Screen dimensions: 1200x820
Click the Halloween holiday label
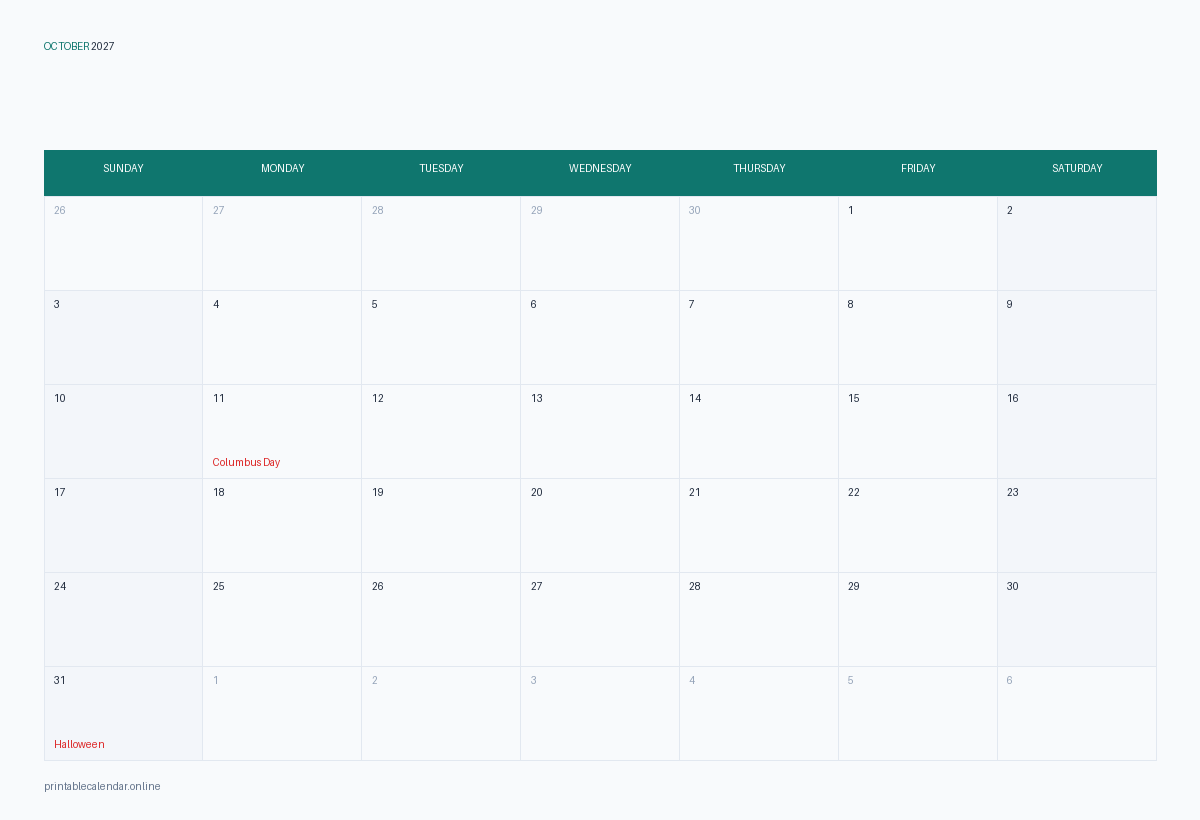[79, 745]
